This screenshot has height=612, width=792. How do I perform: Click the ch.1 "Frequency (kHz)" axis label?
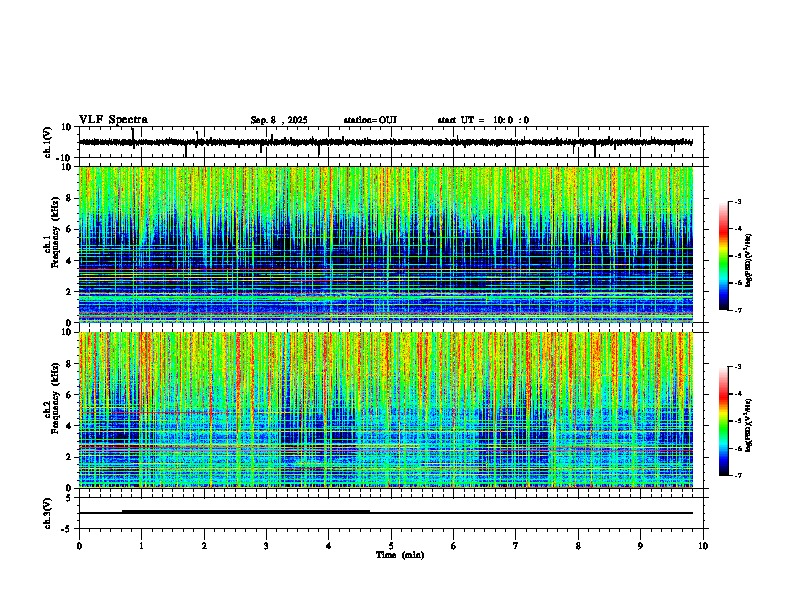click(x=55, y=232)
